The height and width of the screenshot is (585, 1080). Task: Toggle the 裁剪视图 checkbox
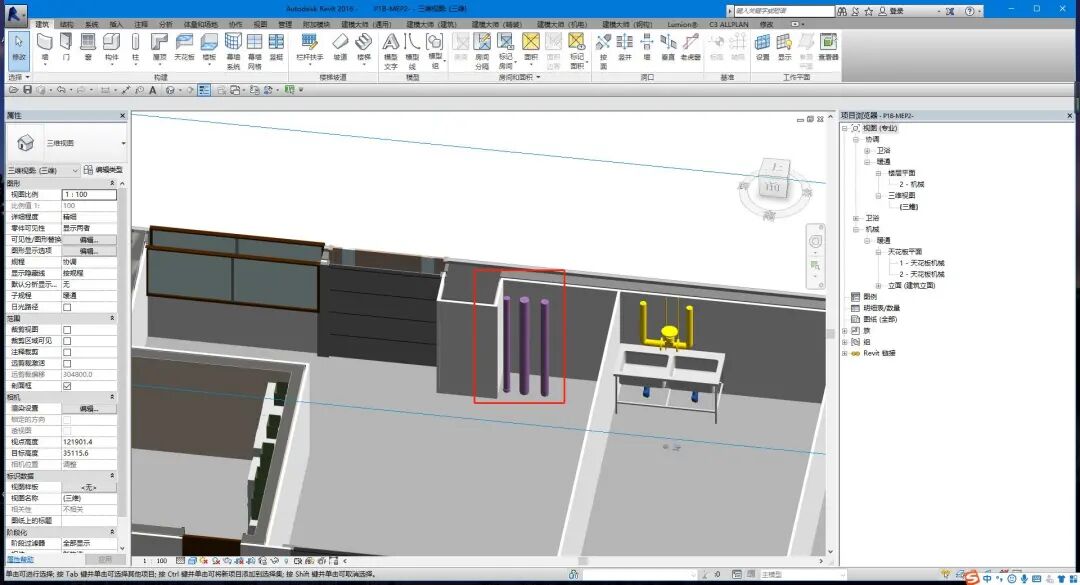pos(67,330)
